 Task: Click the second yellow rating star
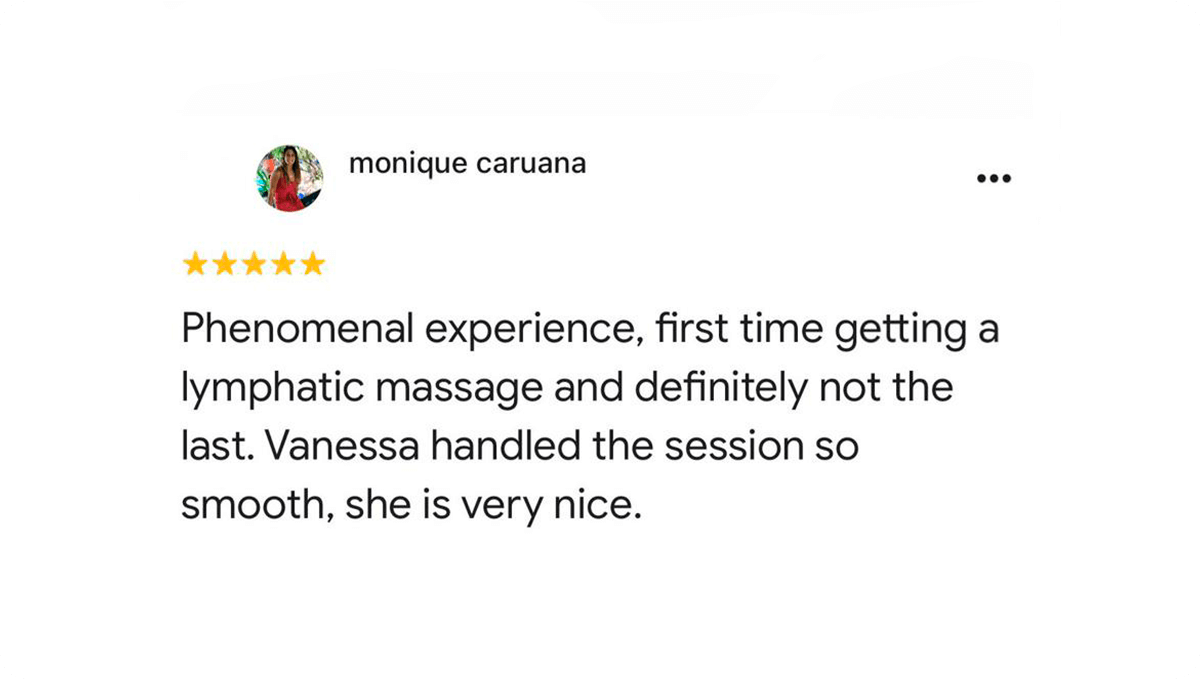pos(225,264)
